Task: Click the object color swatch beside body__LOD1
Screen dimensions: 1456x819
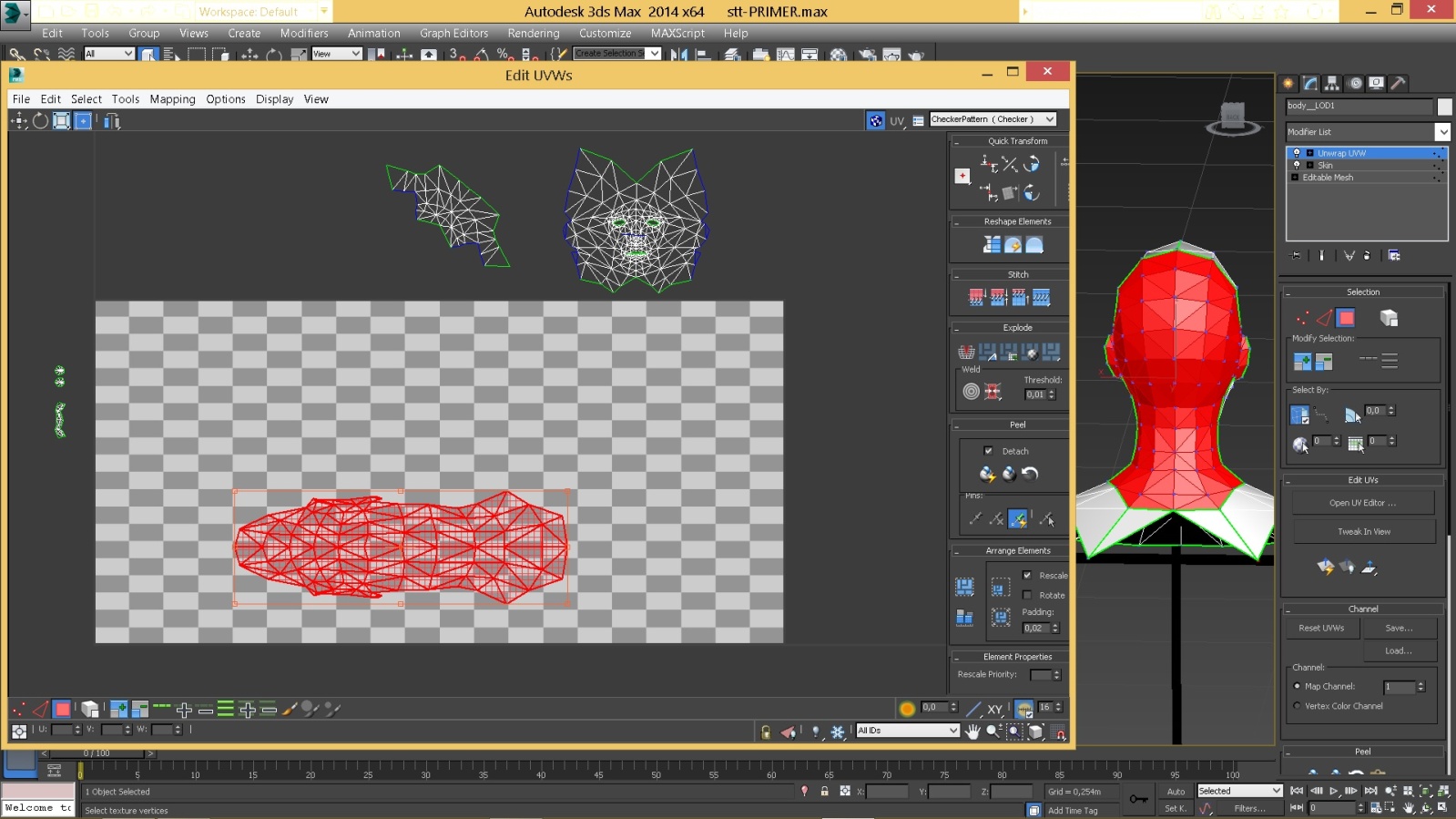Action: 1444,107
